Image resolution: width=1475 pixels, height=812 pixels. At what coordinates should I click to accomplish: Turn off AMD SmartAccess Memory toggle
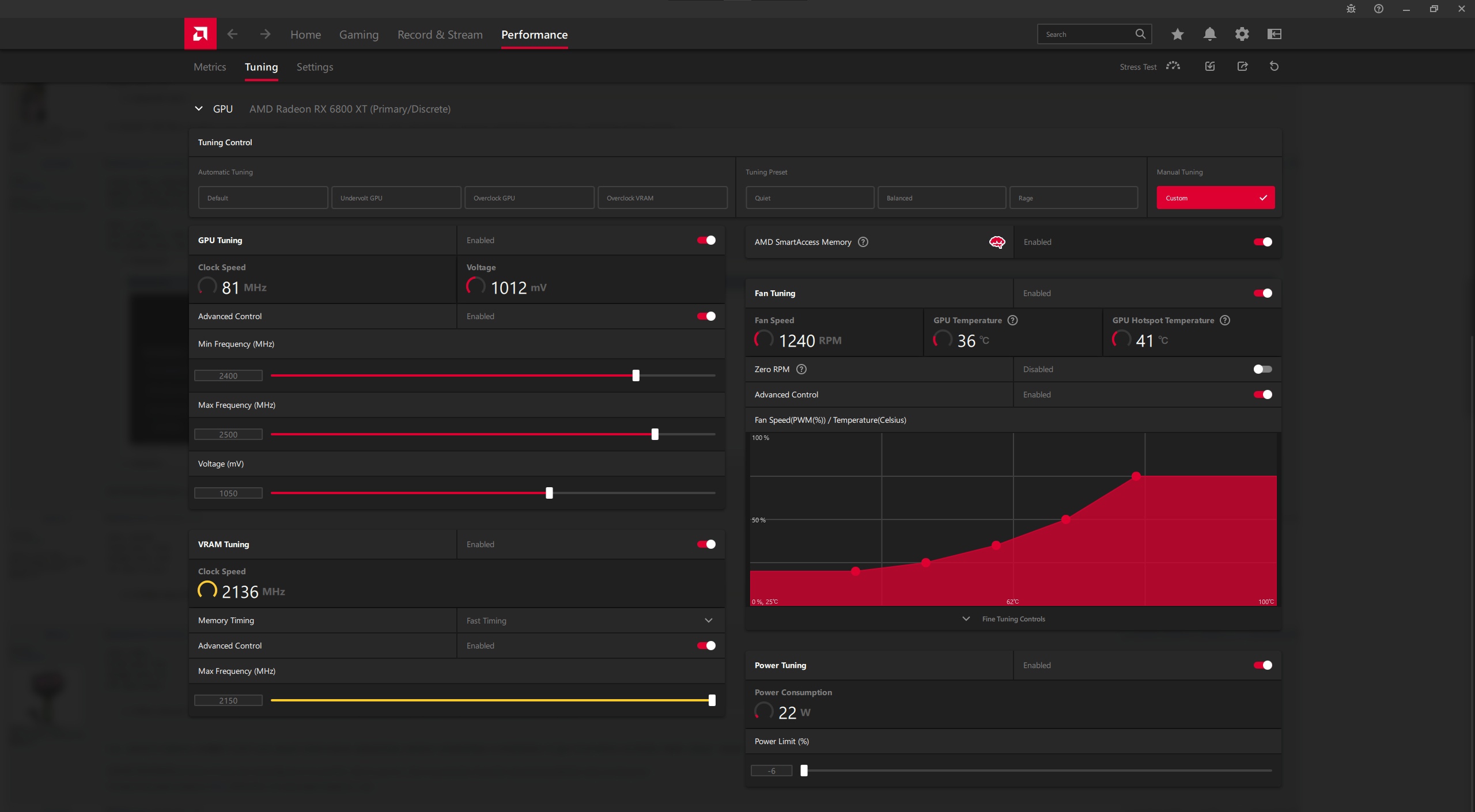click(1262, 242)
